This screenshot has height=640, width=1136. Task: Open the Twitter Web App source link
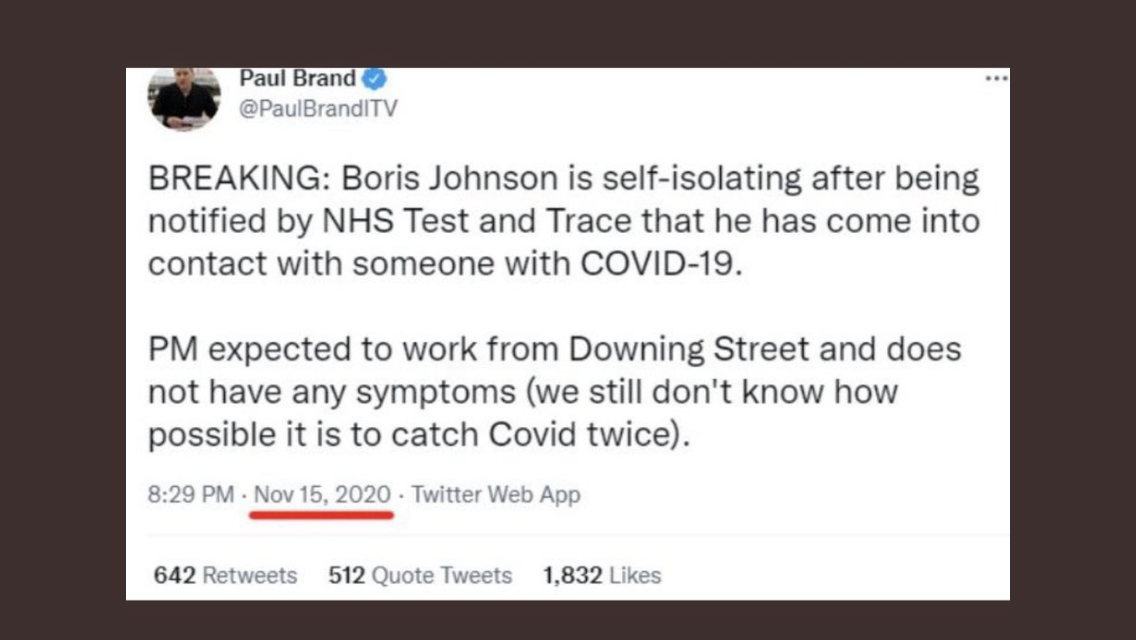tap(496, 494)
